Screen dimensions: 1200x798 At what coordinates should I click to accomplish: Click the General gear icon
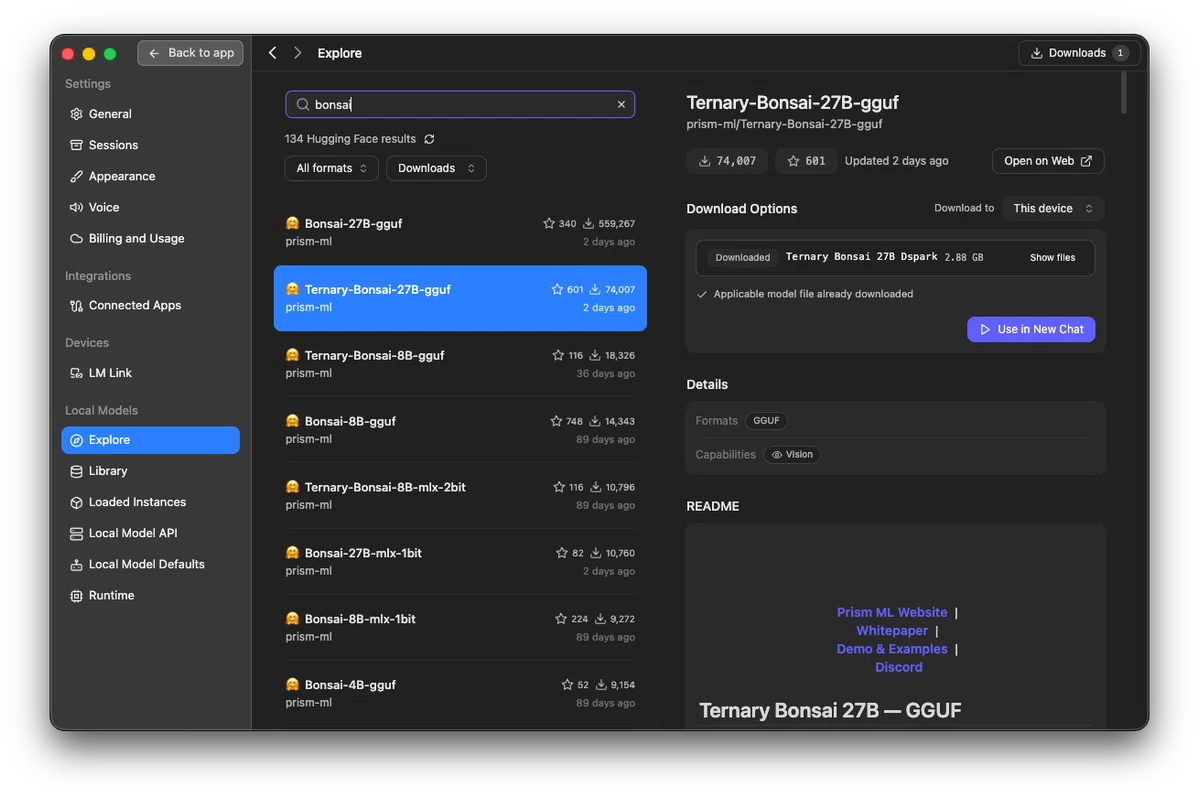(76, 114)
